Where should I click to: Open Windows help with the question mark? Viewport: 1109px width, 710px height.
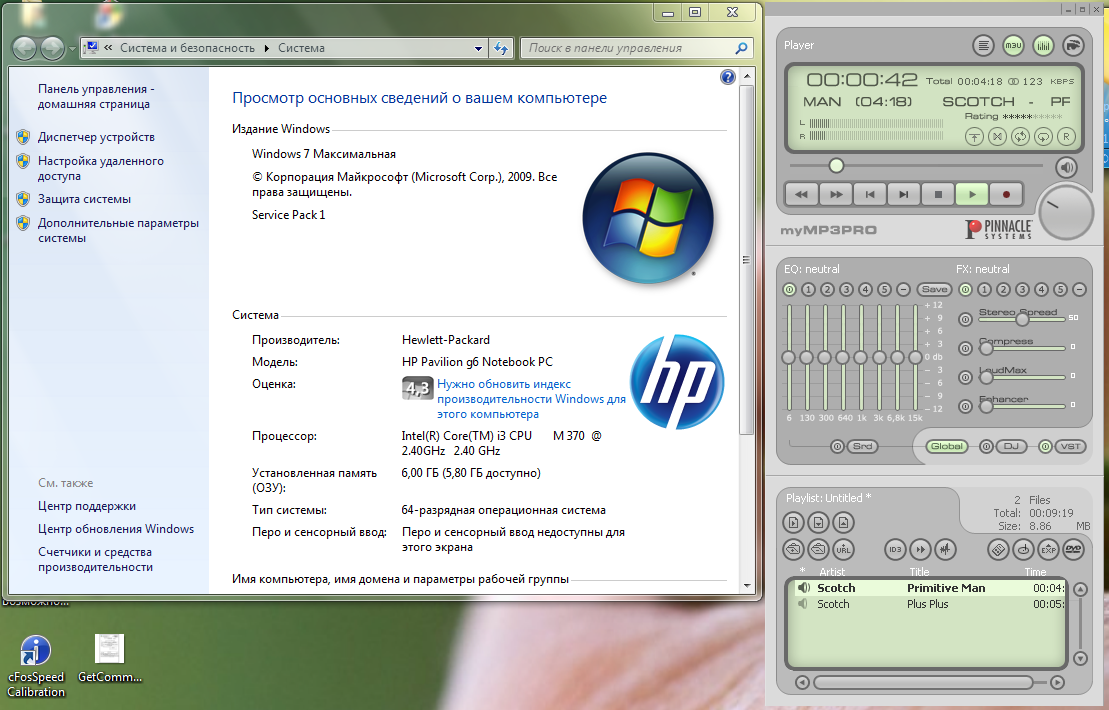728,77
